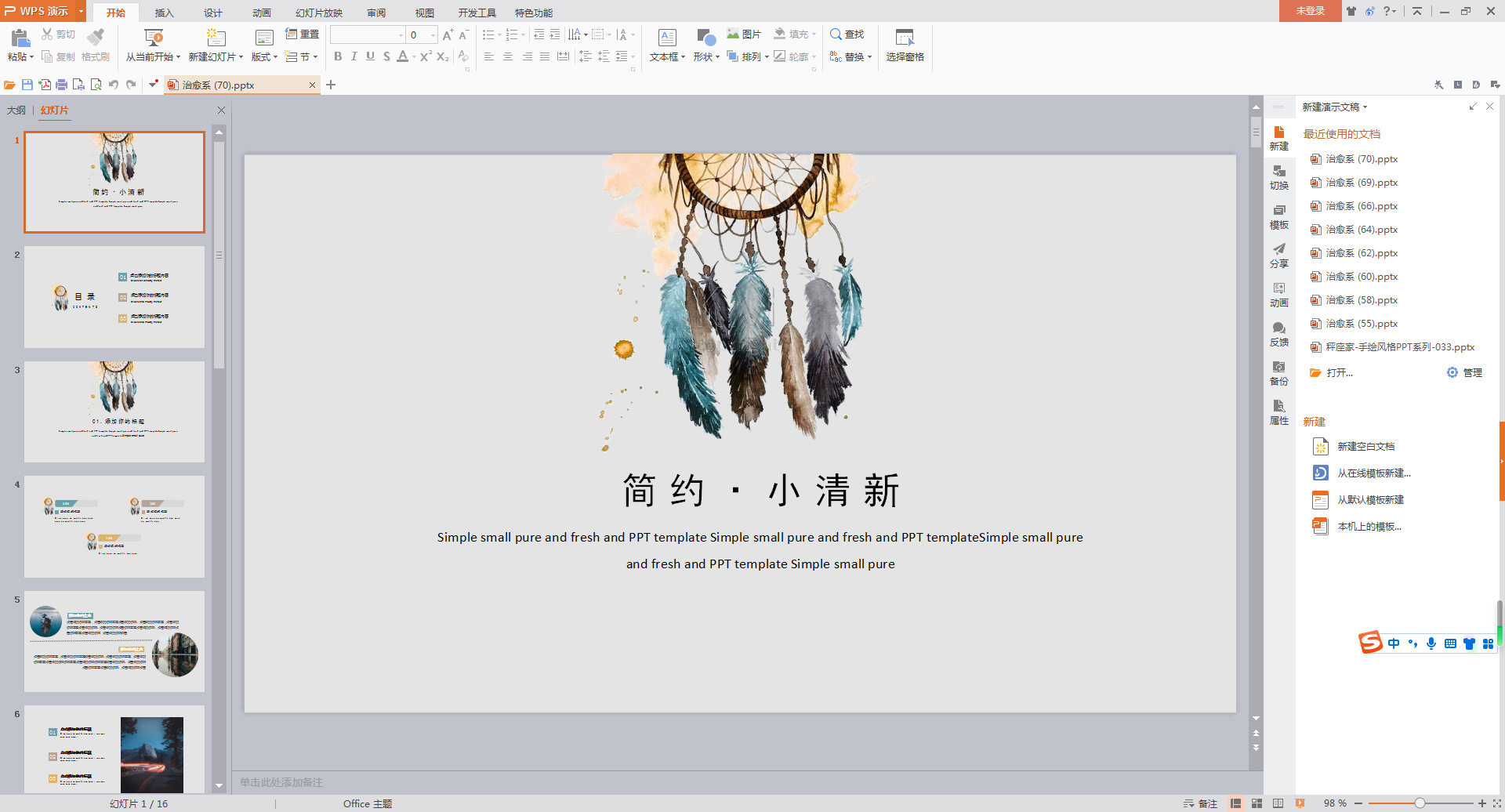Click the Reset (重置) slide icon
Viewport: 1505px width, 812px height.
pyautogui.click(x=303, y=34)
